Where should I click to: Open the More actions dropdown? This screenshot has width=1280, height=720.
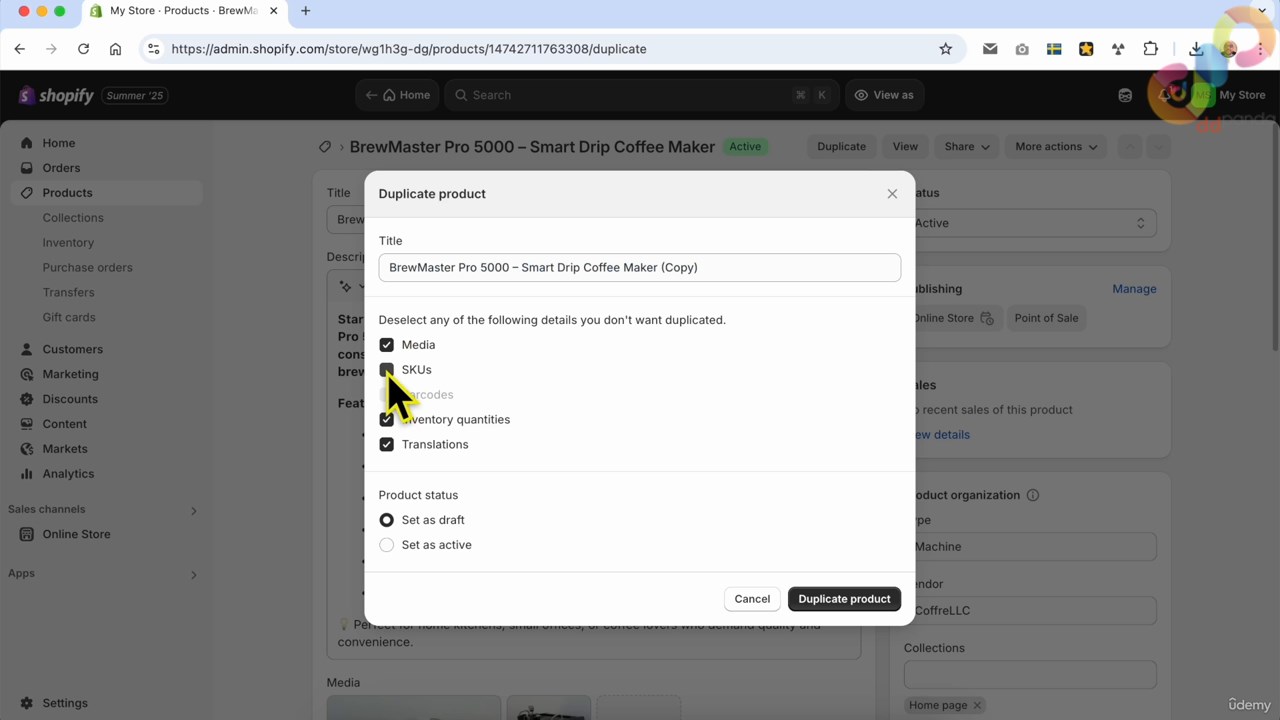1056,147
